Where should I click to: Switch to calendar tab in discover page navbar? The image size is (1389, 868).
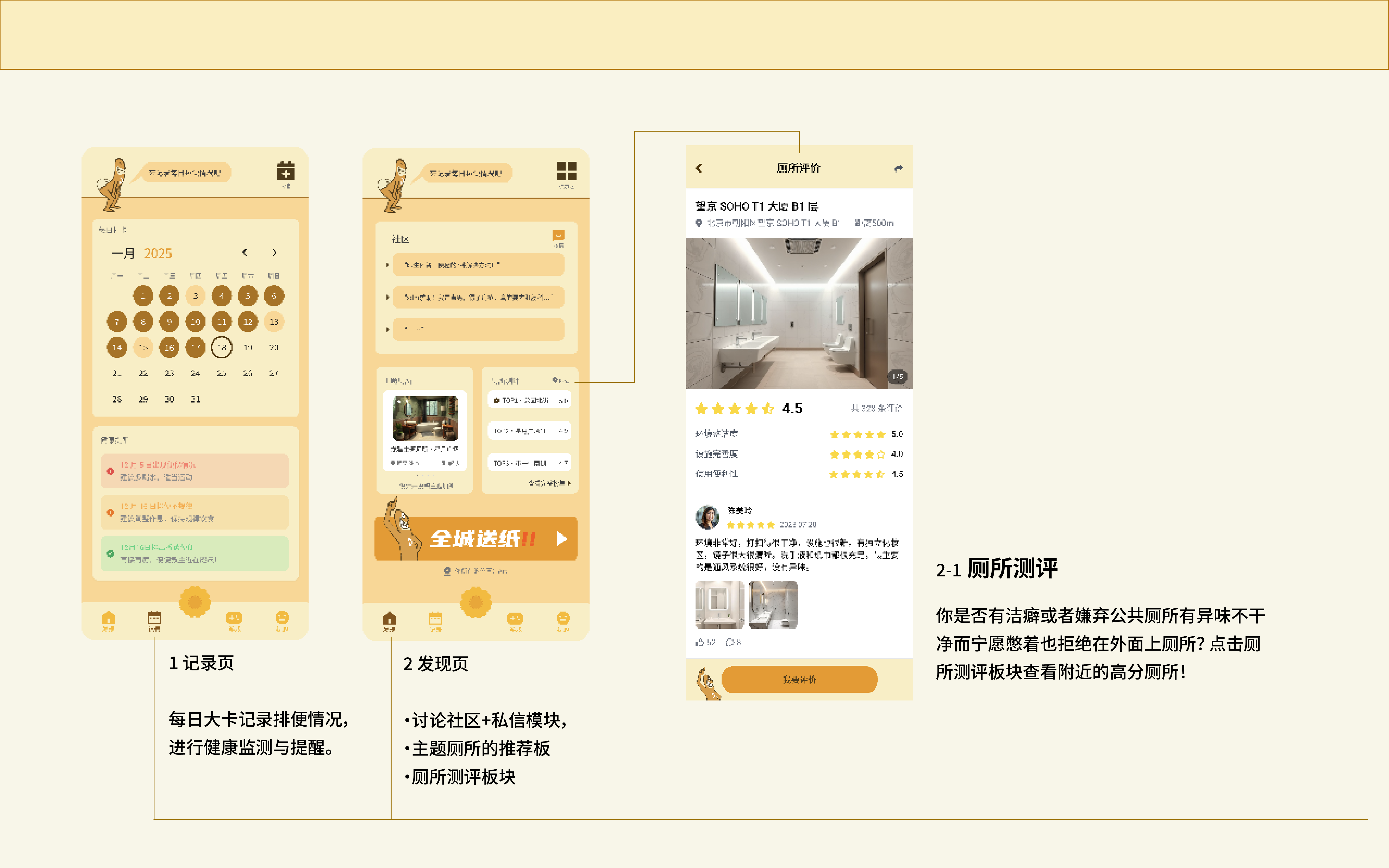[435, 619]
